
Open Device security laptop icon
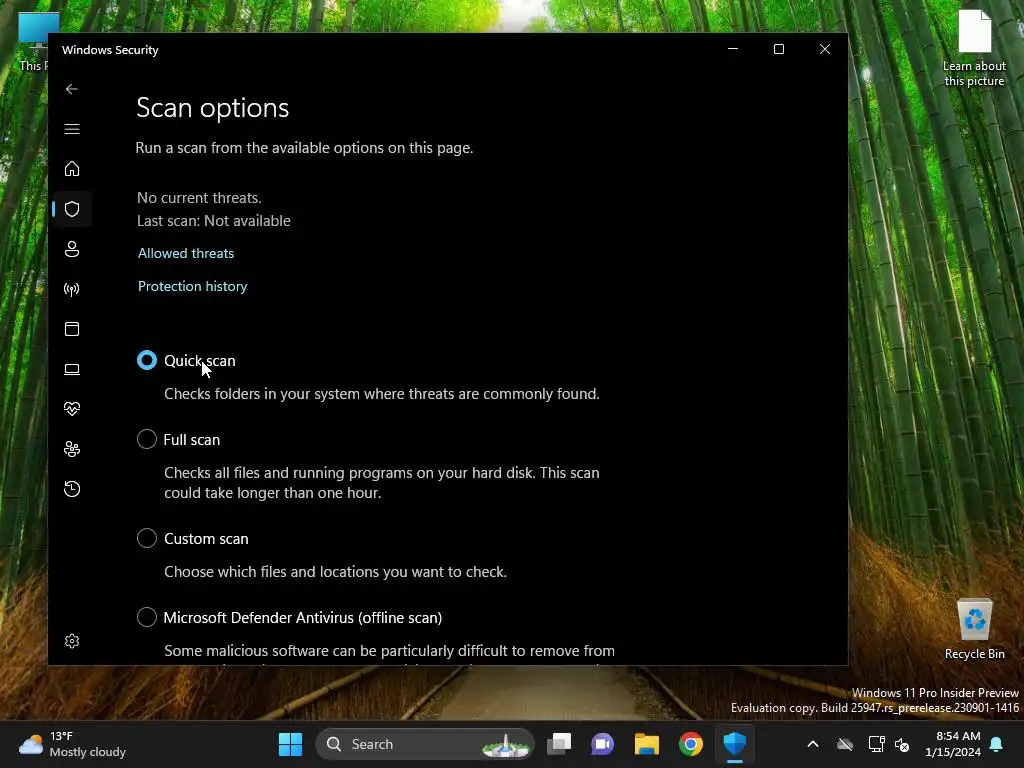72,369
